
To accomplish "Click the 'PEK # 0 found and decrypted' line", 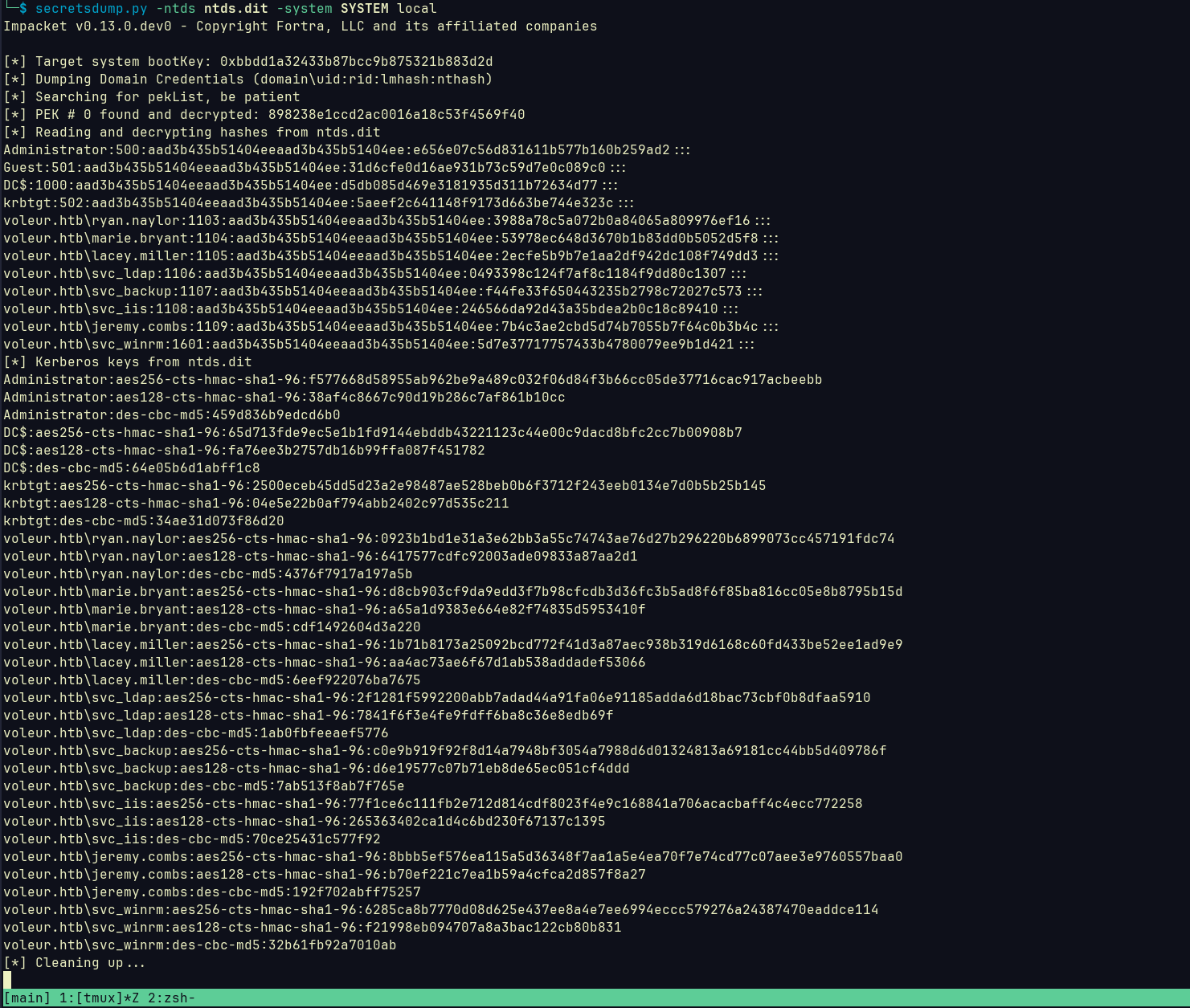I will [264, 115].
